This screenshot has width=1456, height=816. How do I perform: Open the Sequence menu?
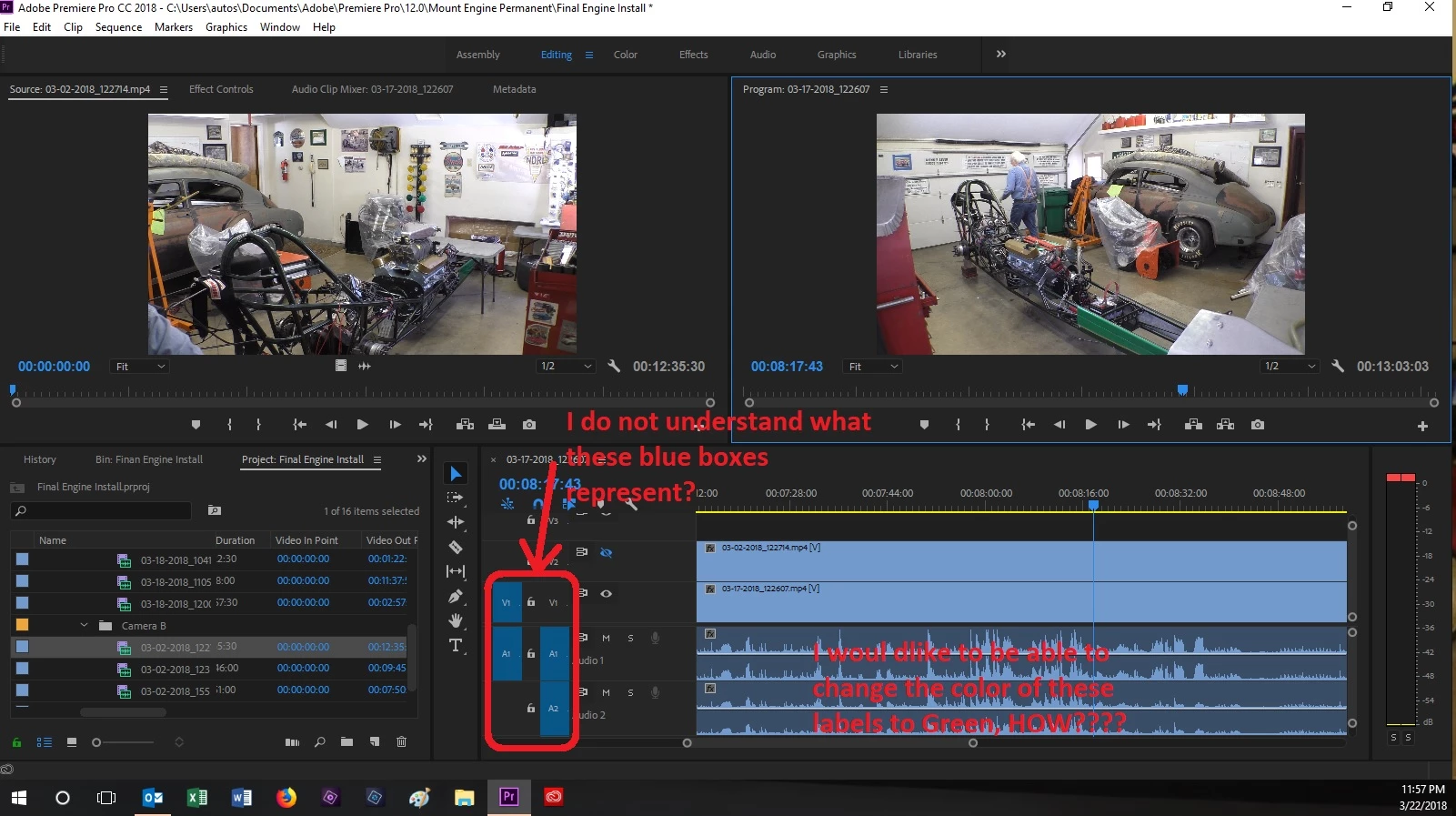point(118,27)
